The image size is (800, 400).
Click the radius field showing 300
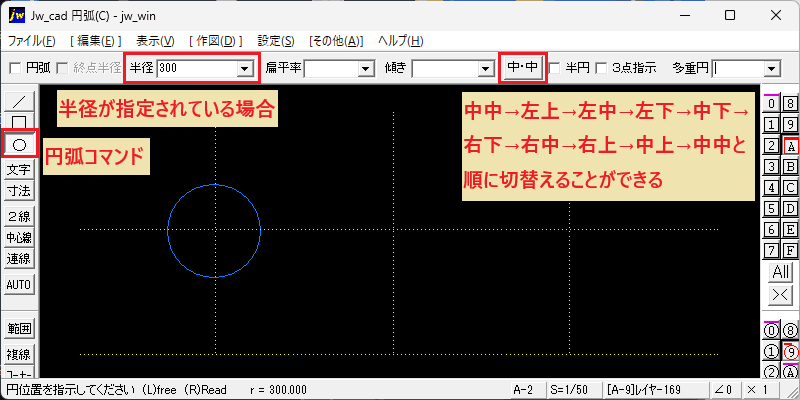197,68
